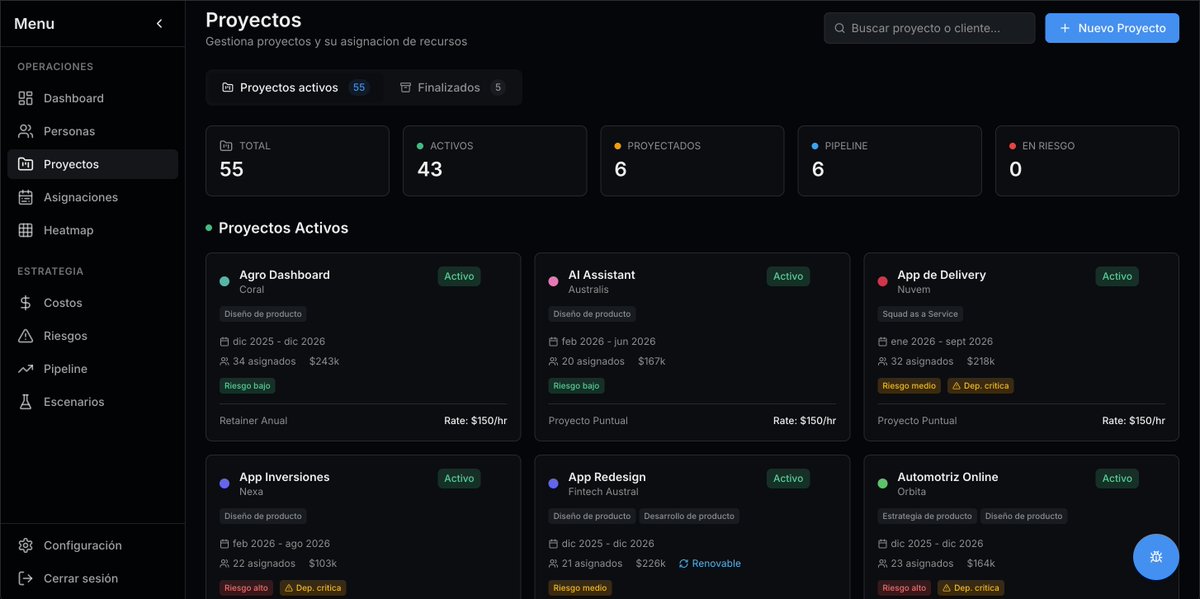Open Dashboard from the sidebar

pyautogui.click(x=92, y=98)
